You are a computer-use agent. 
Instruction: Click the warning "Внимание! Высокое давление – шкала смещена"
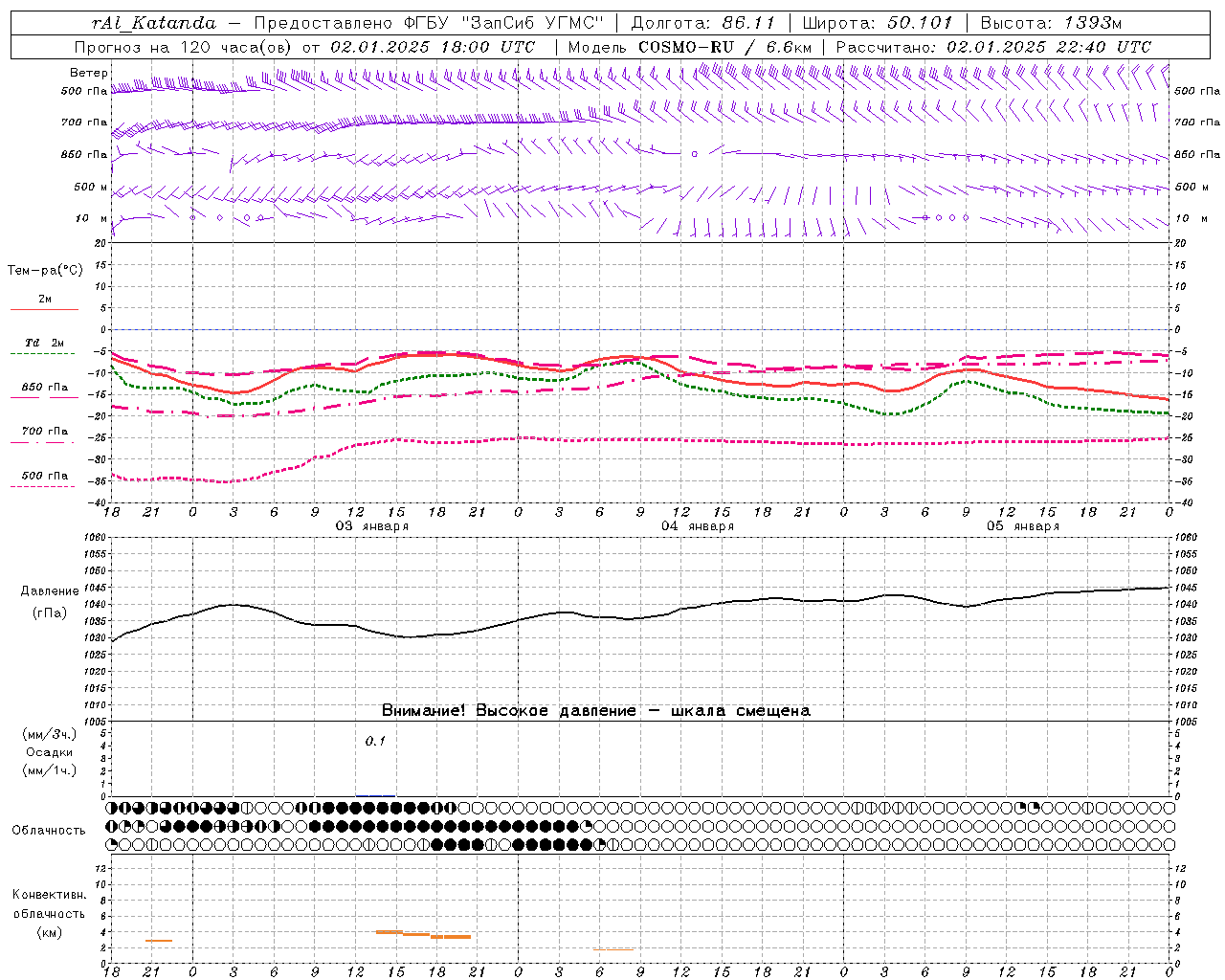(x=595, y=711)
